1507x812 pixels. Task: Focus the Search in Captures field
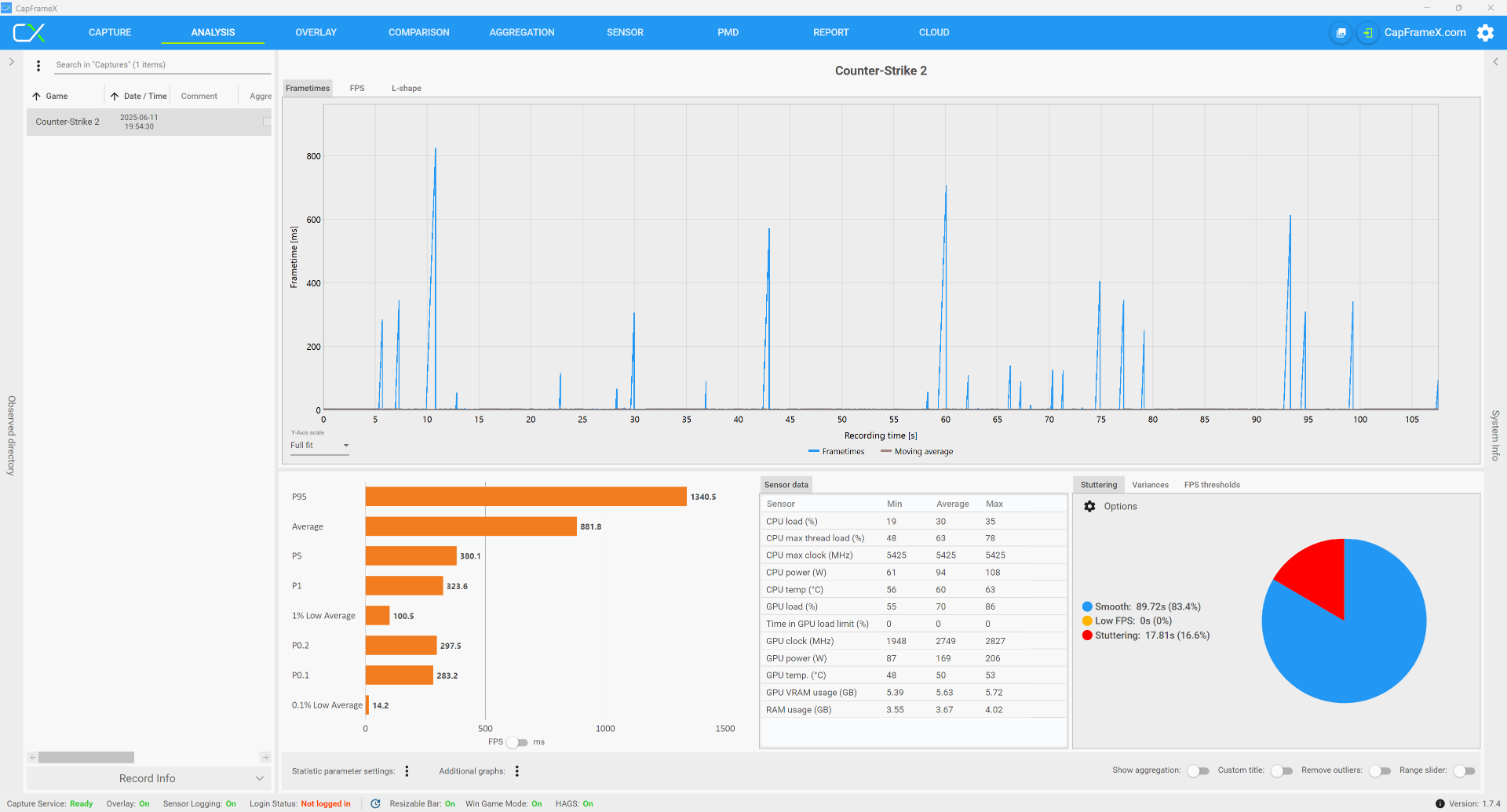click(161, 65)
